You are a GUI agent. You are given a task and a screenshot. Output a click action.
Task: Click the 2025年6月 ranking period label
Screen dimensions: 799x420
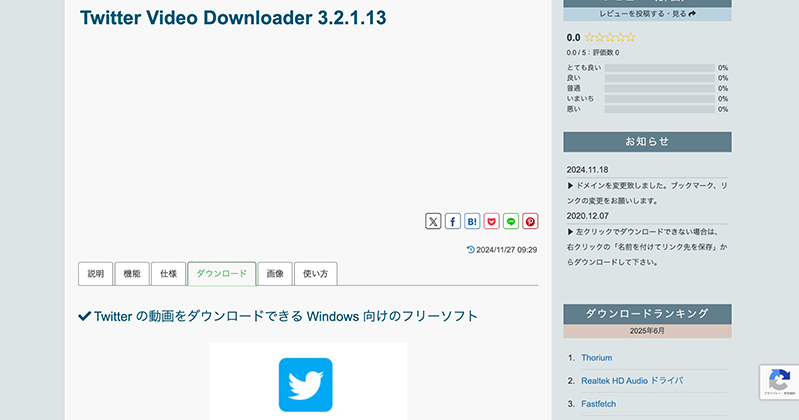point(647,331)
